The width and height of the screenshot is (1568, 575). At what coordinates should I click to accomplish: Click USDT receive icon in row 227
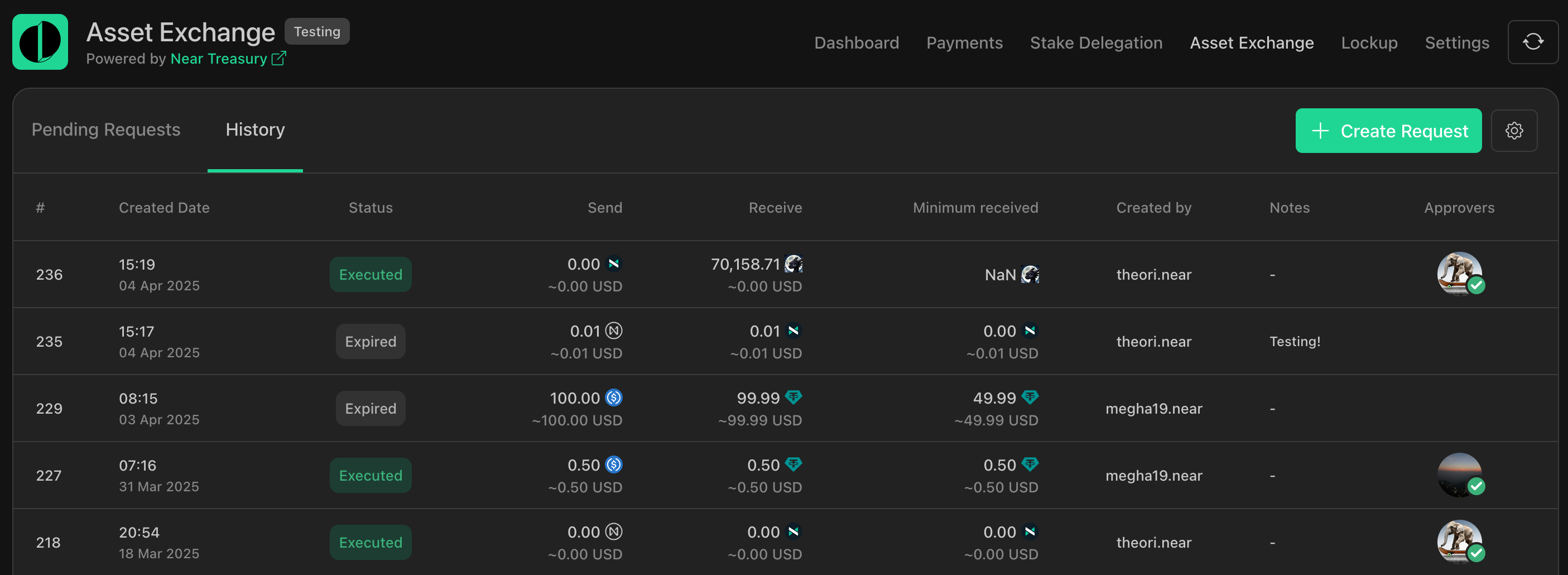tap(793, 465)
